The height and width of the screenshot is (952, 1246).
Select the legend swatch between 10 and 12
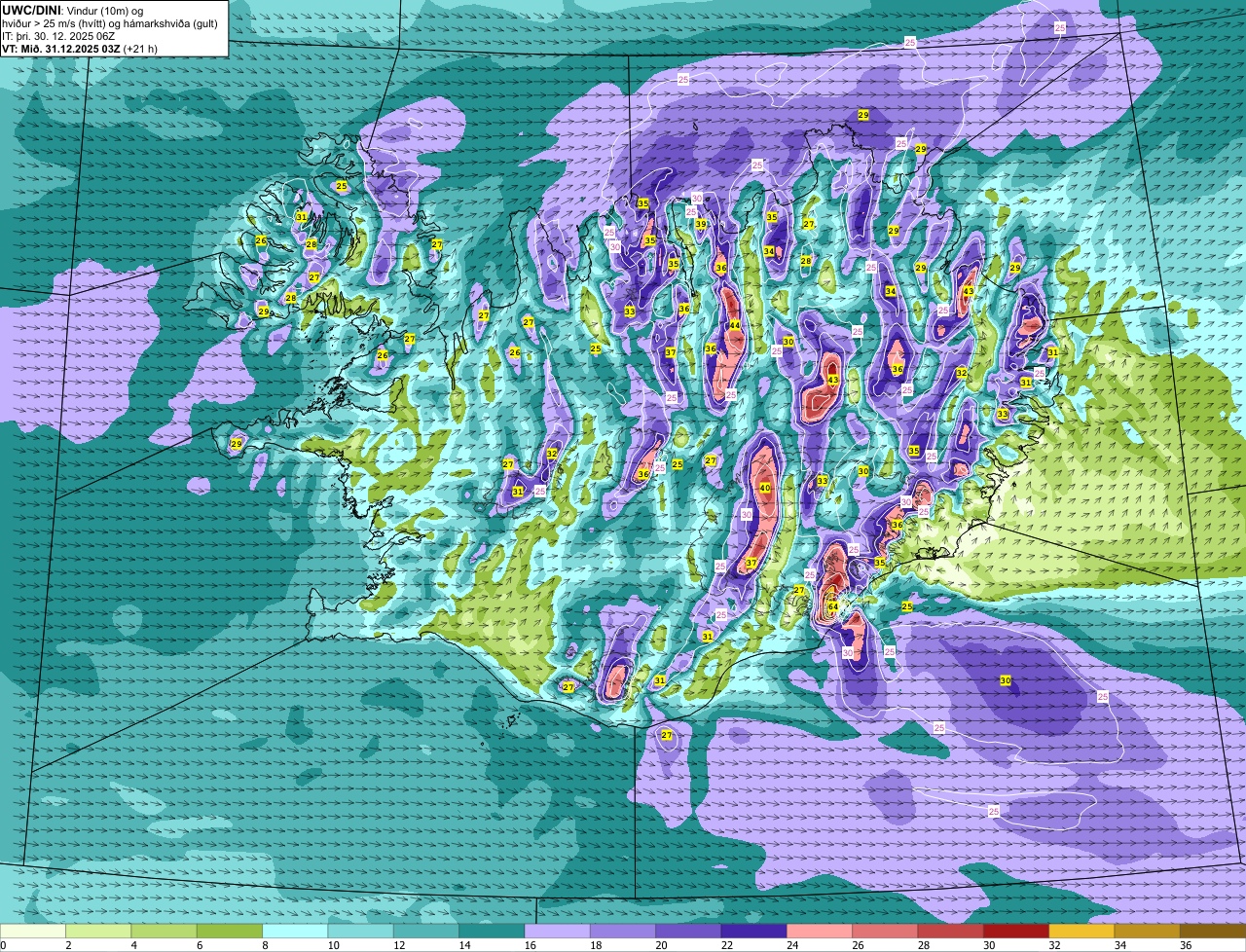coord(360,932)
